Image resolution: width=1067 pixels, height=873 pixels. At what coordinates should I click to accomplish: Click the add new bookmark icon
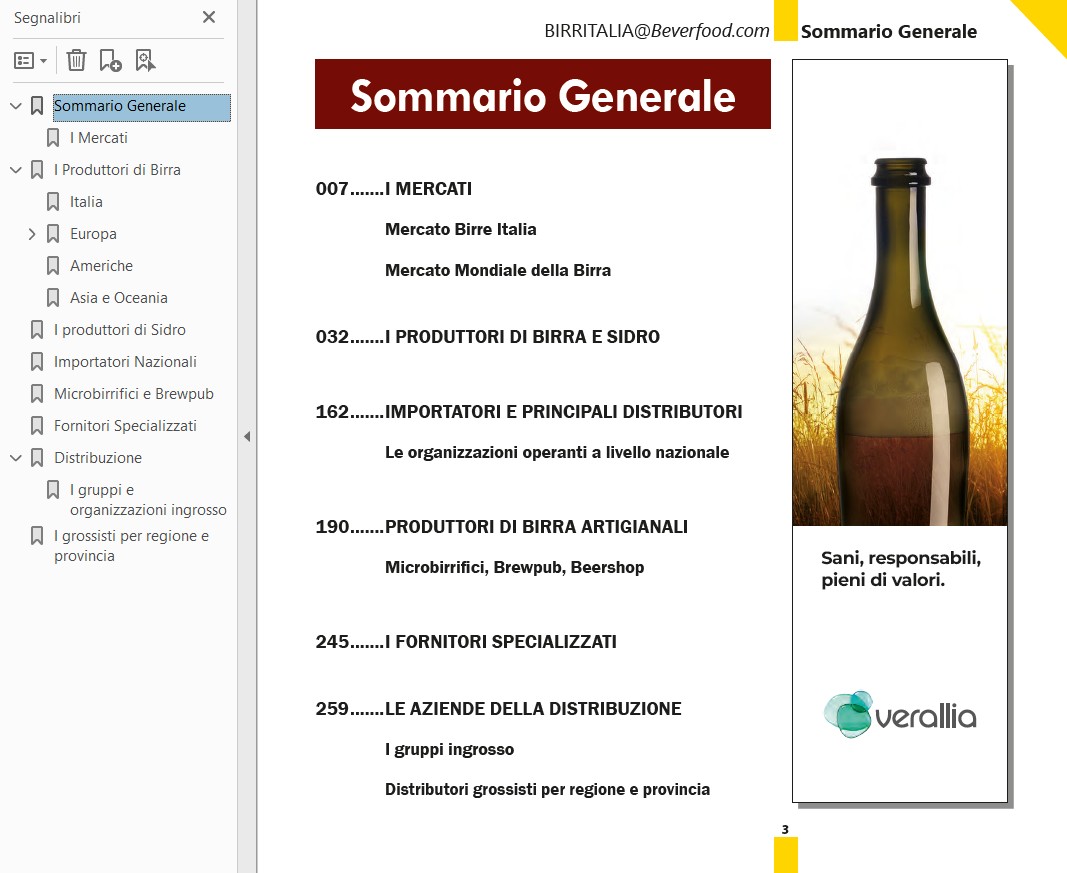click(x=110, y=61)
